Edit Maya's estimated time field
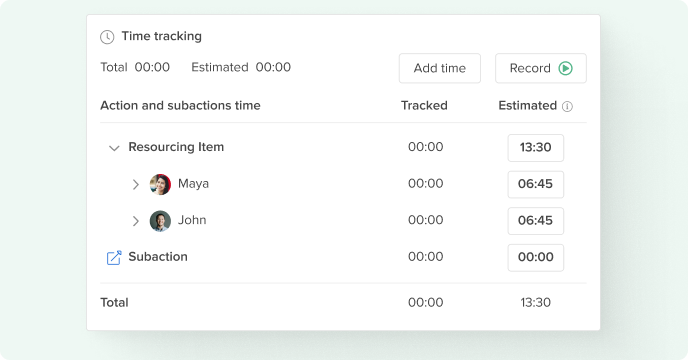Screen dimensions: 688x360 [x=535, y=184]
